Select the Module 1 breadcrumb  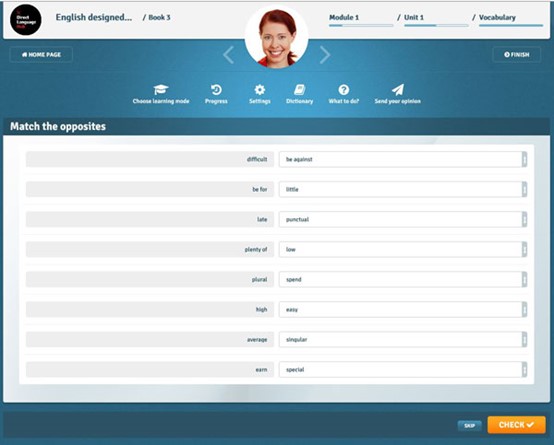click(344, 17)
